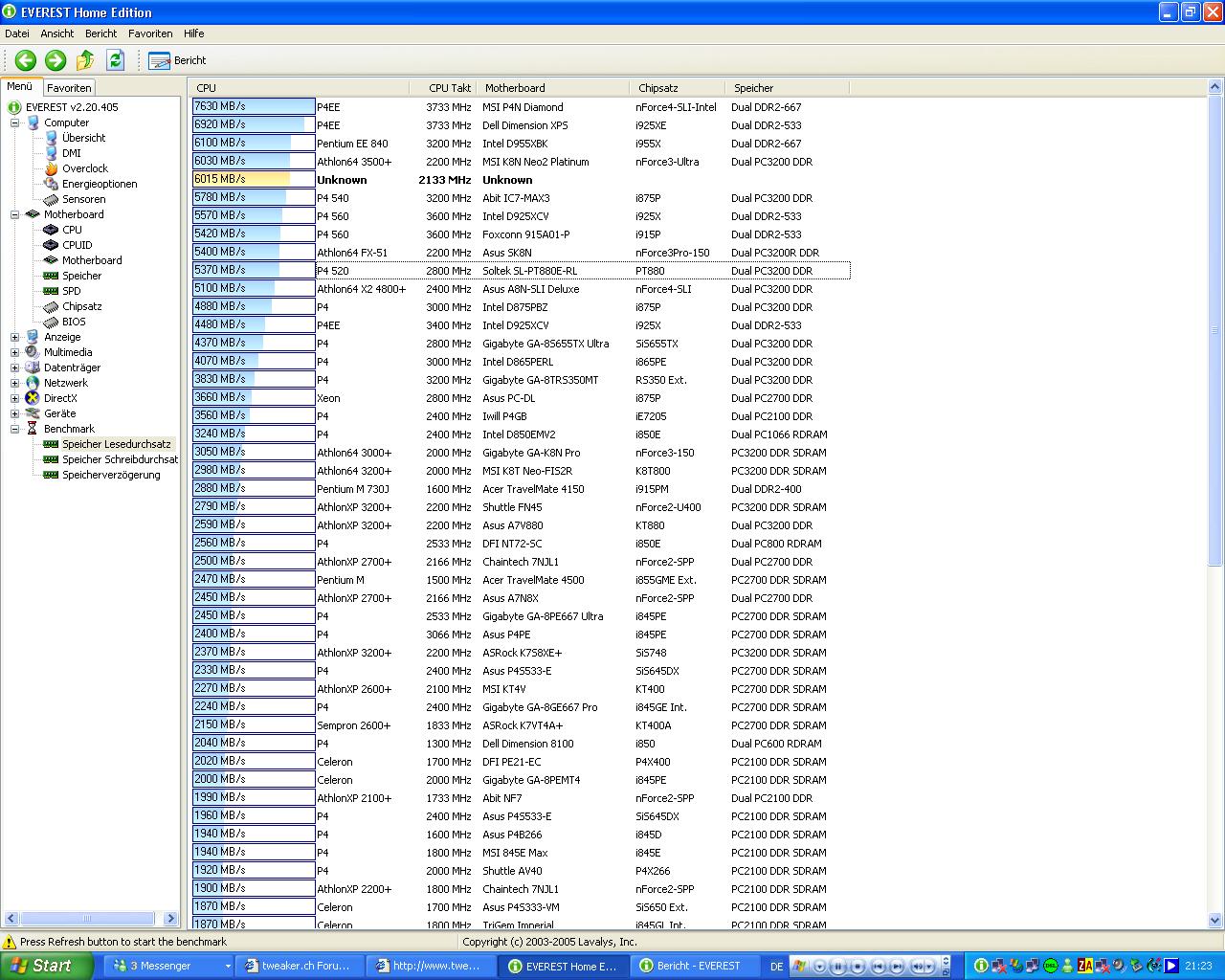Collapse the Benchmark tree node

tap(15, 429)
